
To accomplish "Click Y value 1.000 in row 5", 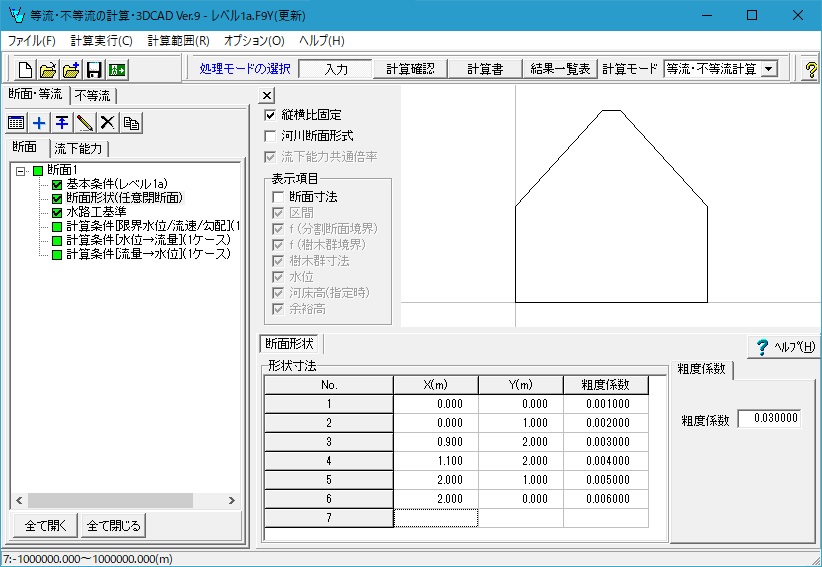I will coord(521,479).
